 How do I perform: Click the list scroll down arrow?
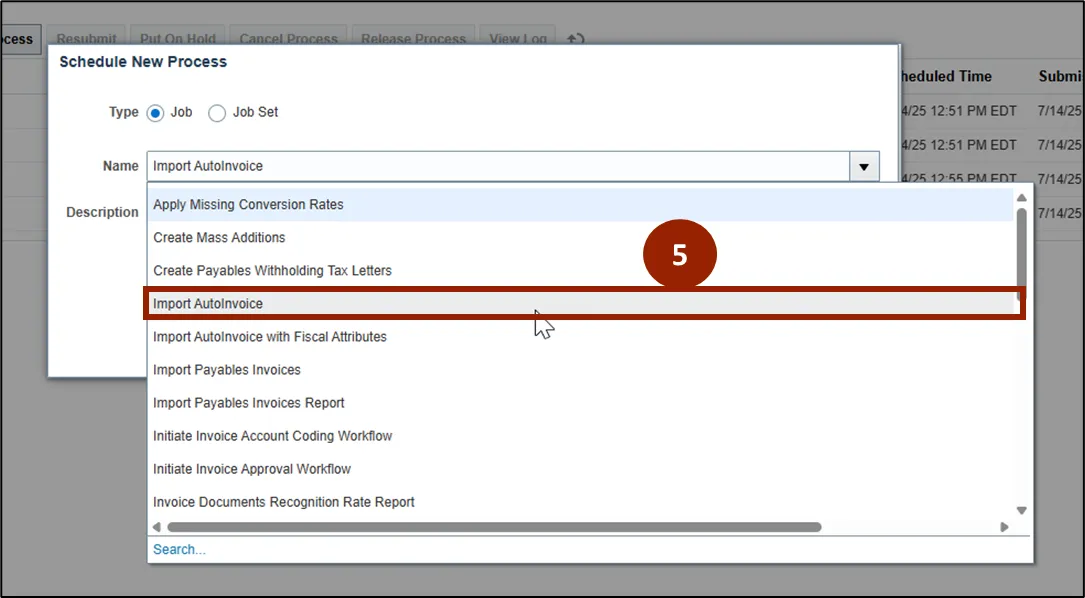pos(1021,510)
